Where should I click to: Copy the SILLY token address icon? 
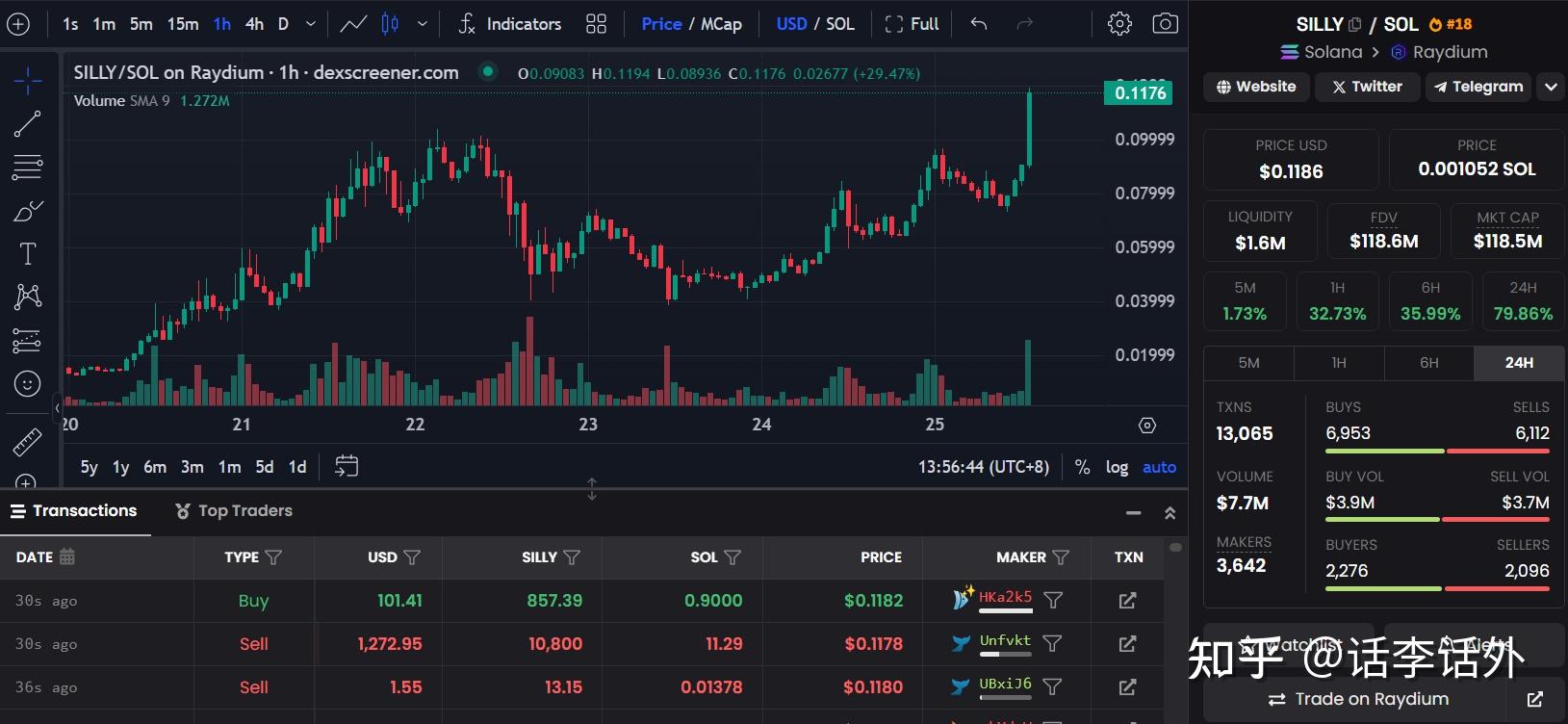pos(1355,25)
